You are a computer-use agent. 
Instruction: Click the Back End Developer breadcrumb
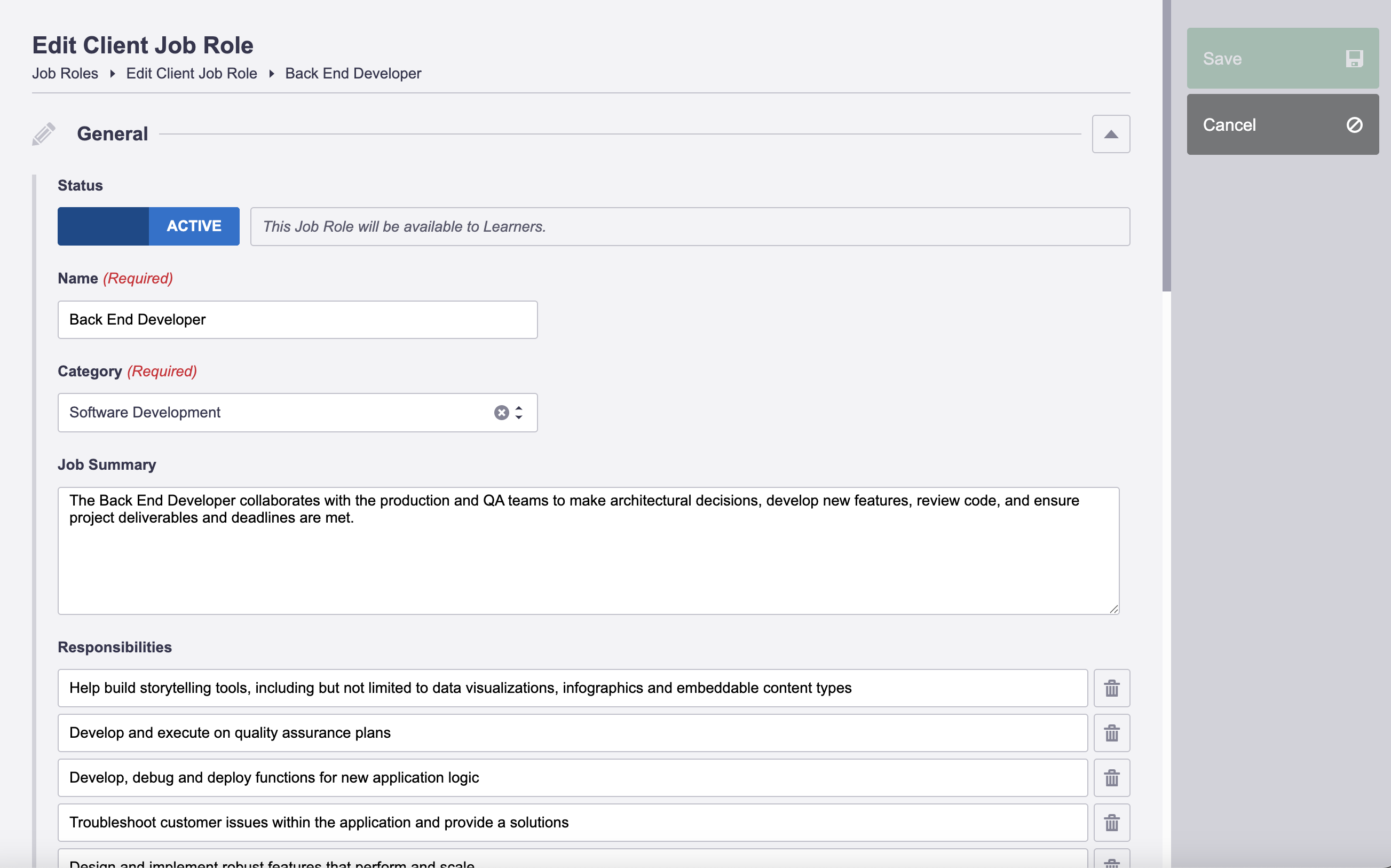[353, 74]
